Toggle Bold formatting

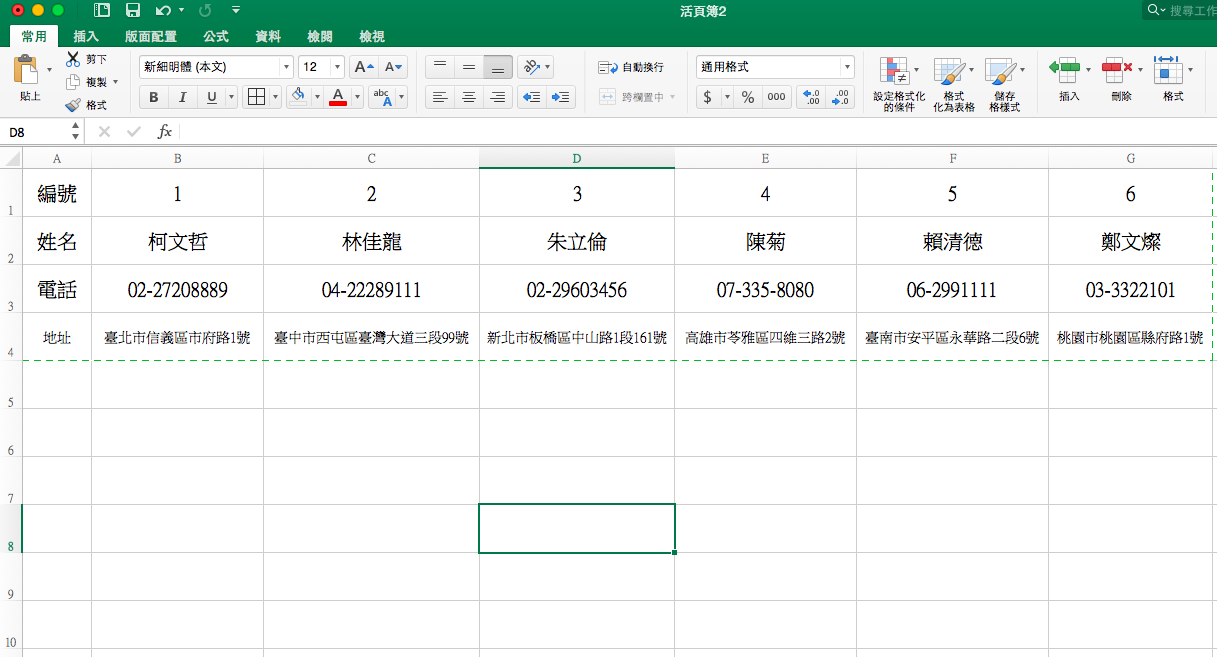(x=154, y=97)
